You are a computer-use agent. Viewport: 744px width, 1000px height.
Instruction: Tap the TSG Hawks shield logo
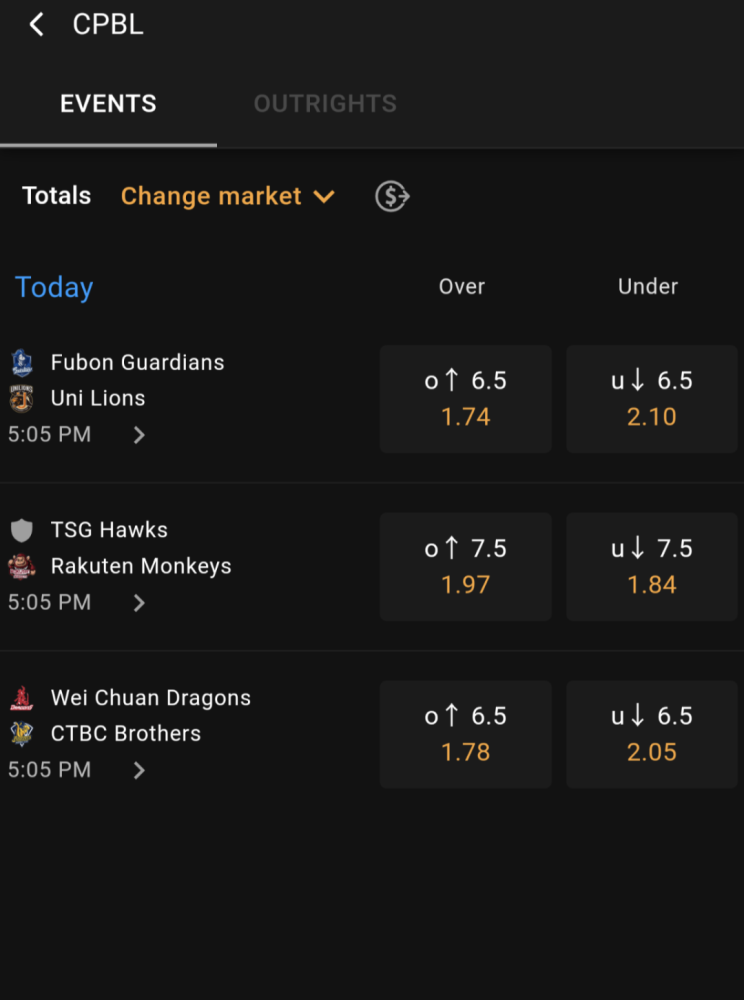pos(22,530)
